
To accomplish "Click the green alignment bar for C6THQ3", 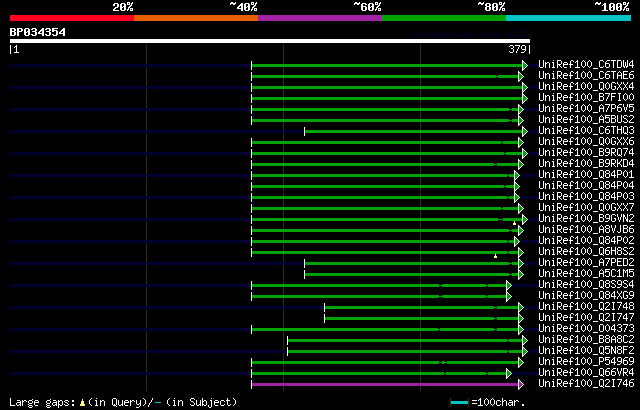I will [413, 131].
